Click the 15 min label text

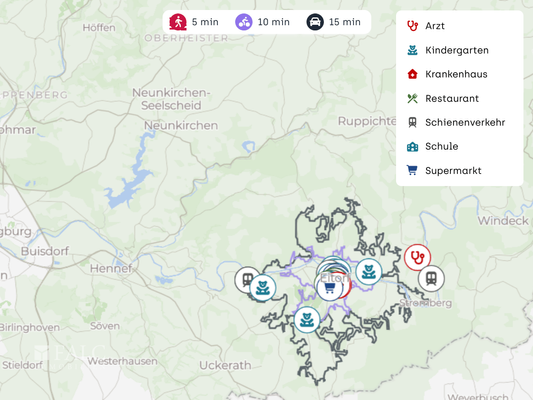(345, 22)
